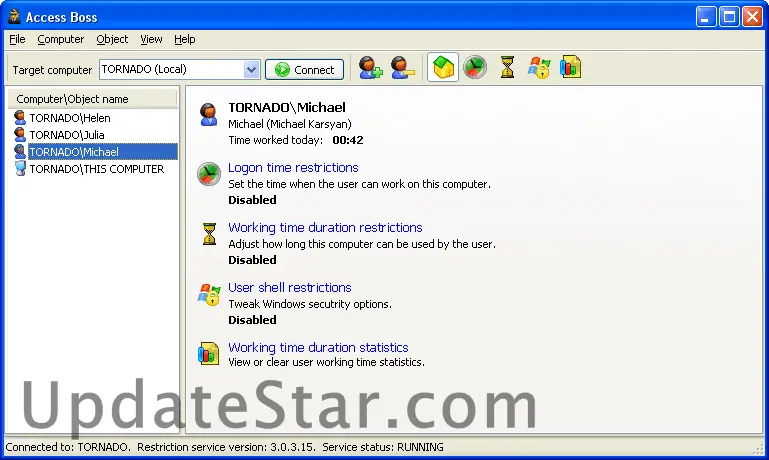Screen dimensions: 769x460
Task: Open working time duration hourglass toolbar icon
Action: [508, 67]
